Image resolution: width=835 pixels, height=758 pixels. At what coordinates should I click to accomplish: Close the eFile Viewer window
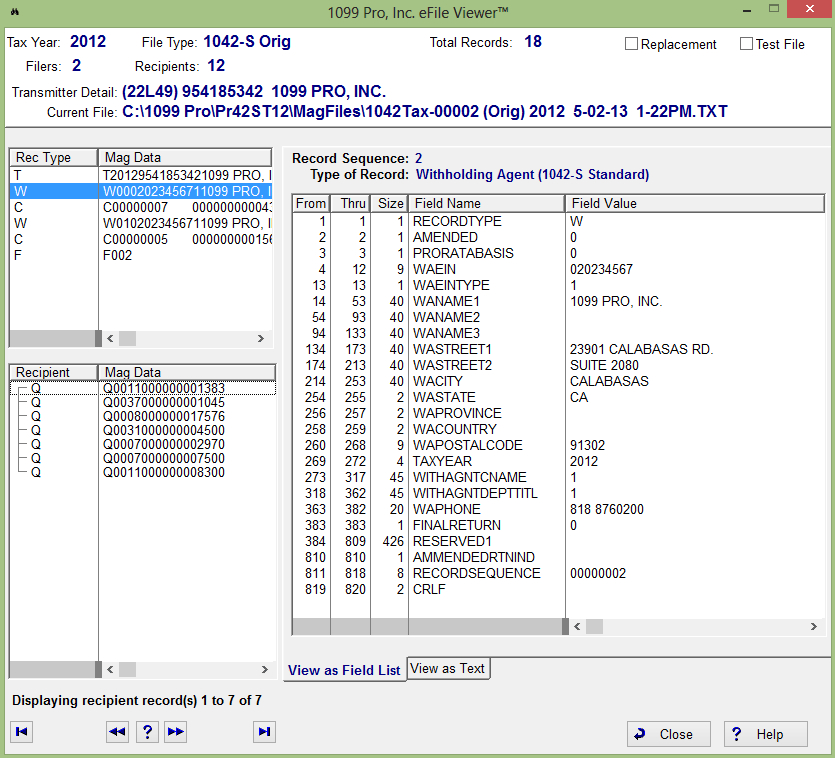pyautogui.click(x=664, y=734)
